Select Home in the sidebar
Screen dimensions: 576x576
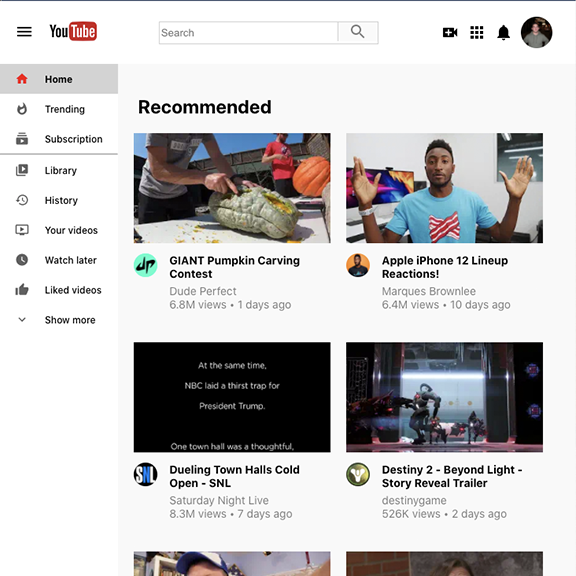(59, 79)
